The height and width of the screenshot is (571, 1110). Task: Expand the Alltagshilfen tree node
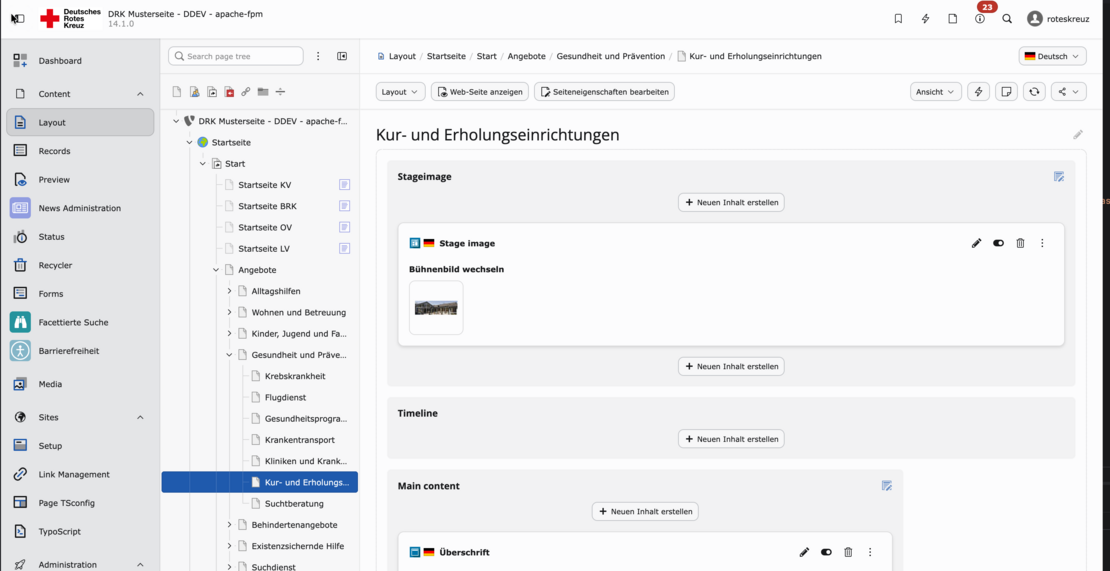point(229,291)
